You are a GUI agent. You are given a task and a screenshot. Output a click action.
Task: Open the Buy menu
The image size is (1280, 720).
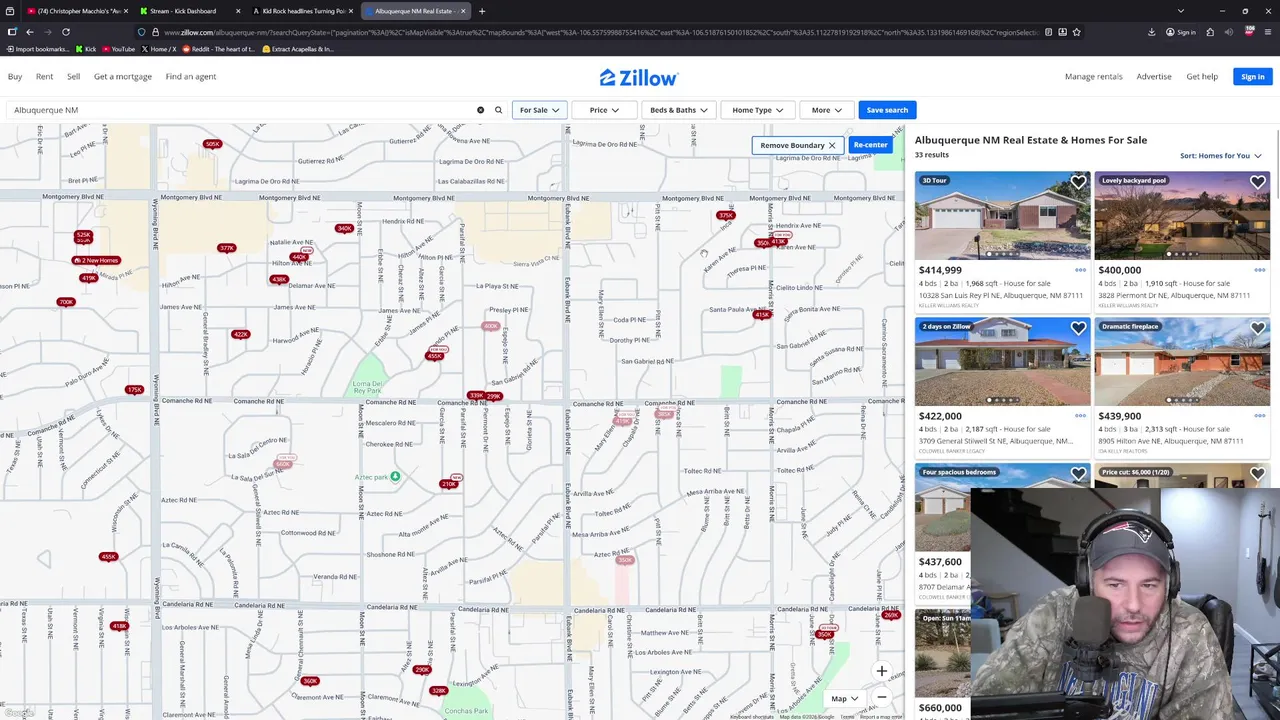[x=15, y=76]
